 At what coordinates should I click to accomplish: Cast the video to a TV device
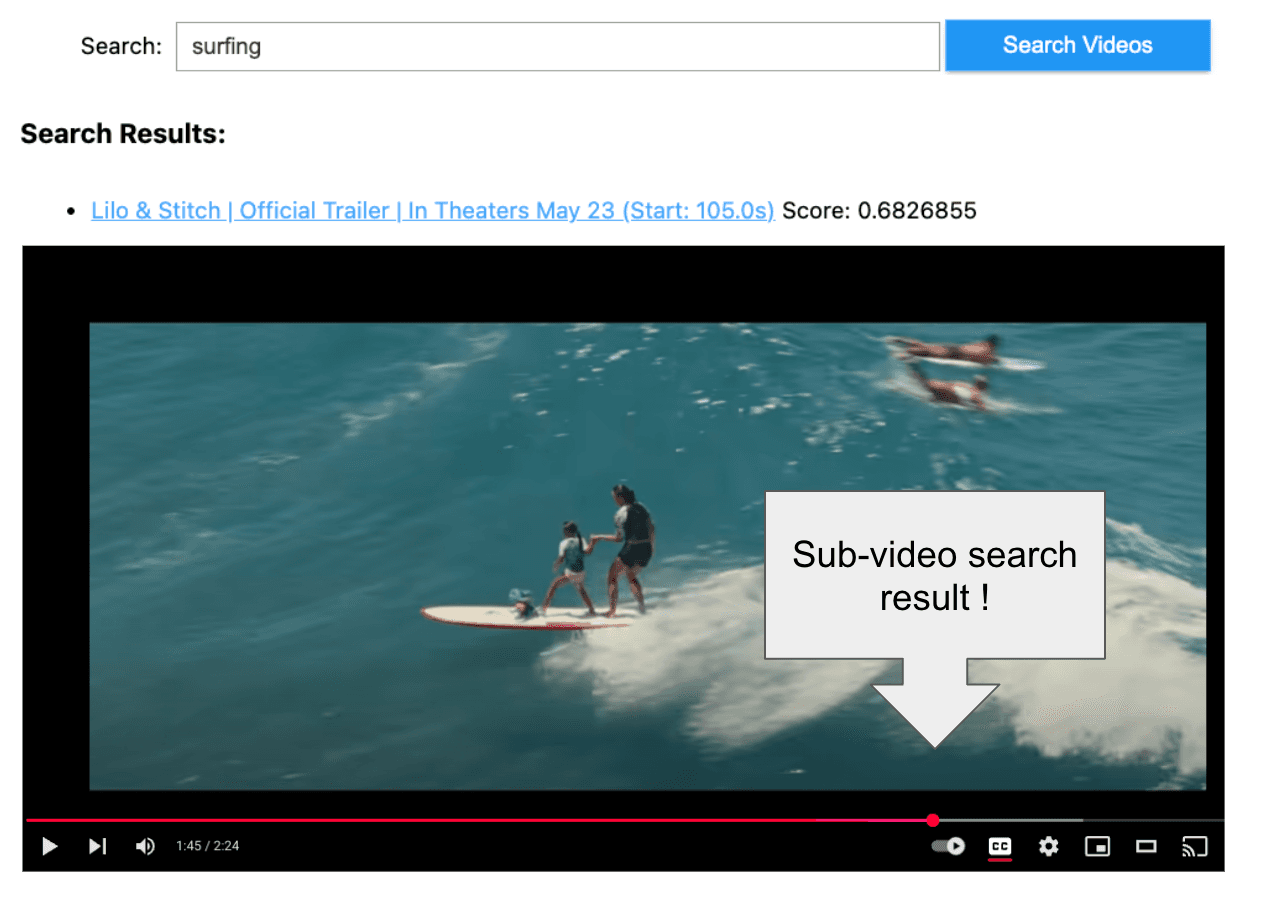tap(1194, 846)
